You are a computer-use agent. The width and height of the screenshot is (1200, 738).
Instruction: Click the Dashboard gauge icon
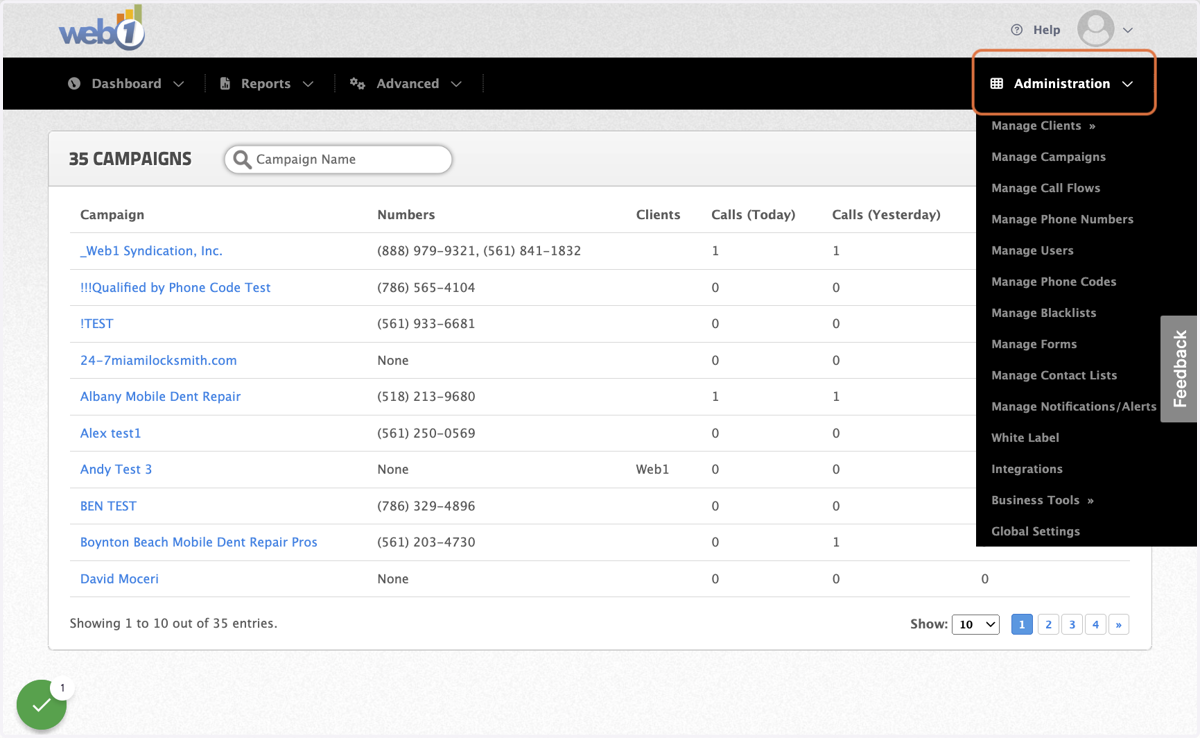pos(74,84)
